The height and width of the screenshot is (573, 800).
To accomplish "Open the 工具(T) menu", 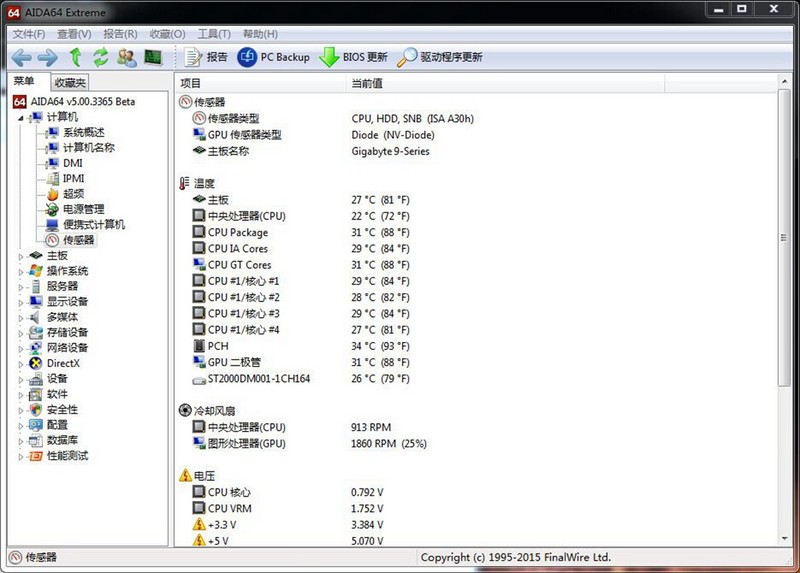I will pos(214,34).
